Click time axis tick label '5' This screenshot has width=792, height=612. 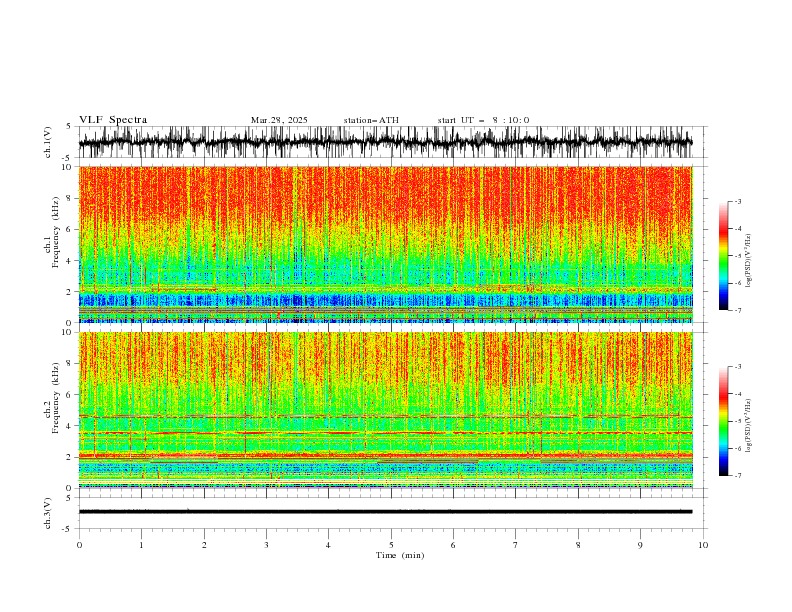(x=391, y=545)
